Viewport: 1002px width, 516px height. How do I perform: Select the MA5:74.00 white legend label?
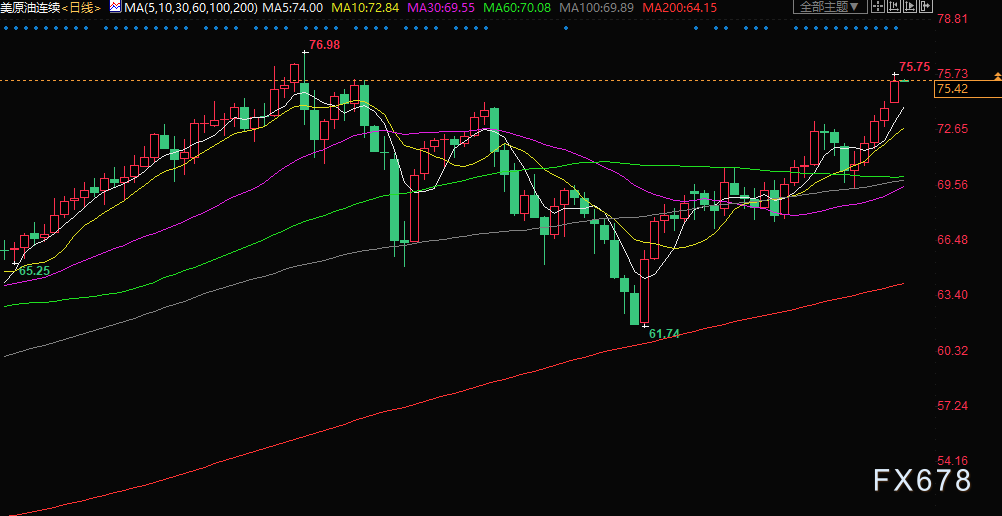[295, 7]
